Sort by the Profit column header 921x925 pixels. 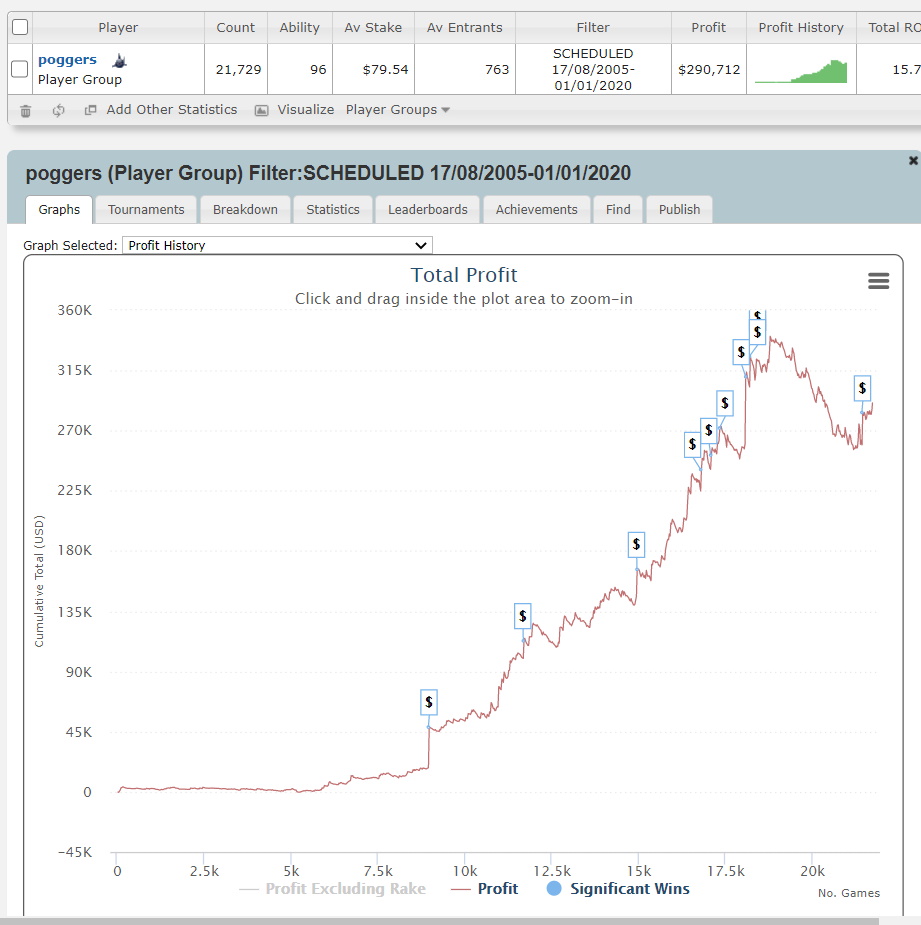click(x=709, y=27)
